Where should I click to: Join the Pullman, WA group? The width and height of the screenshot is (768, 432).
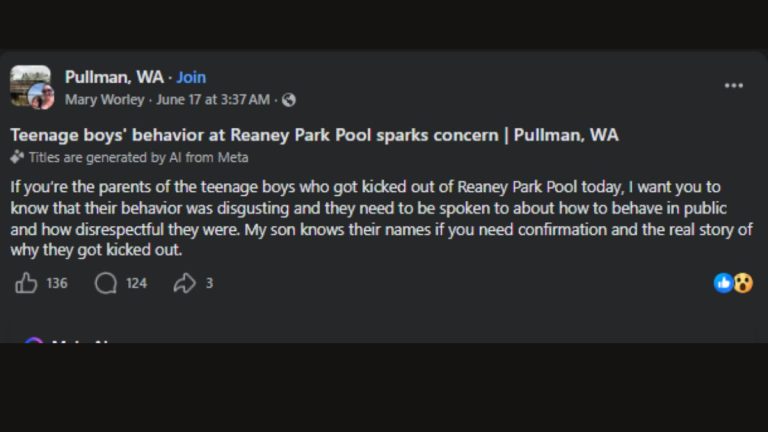point(191,77)
